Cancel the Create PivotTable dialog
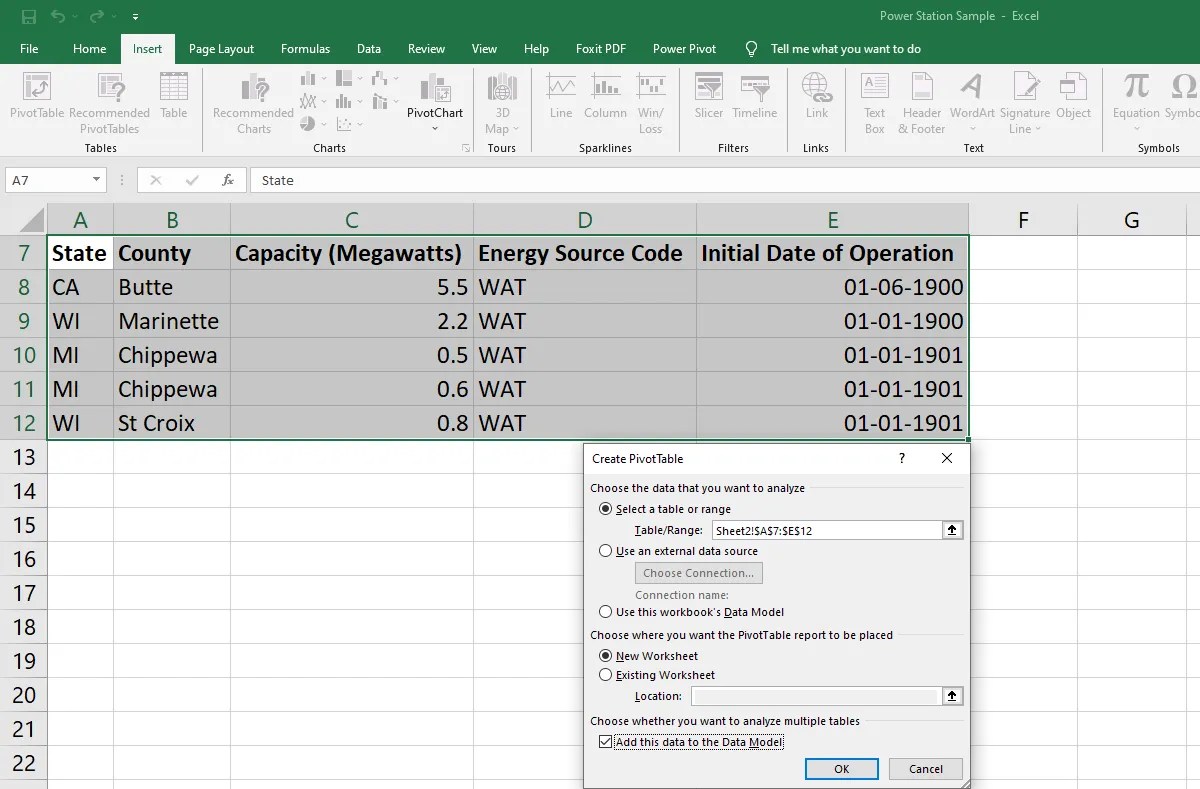 point(925,769)
